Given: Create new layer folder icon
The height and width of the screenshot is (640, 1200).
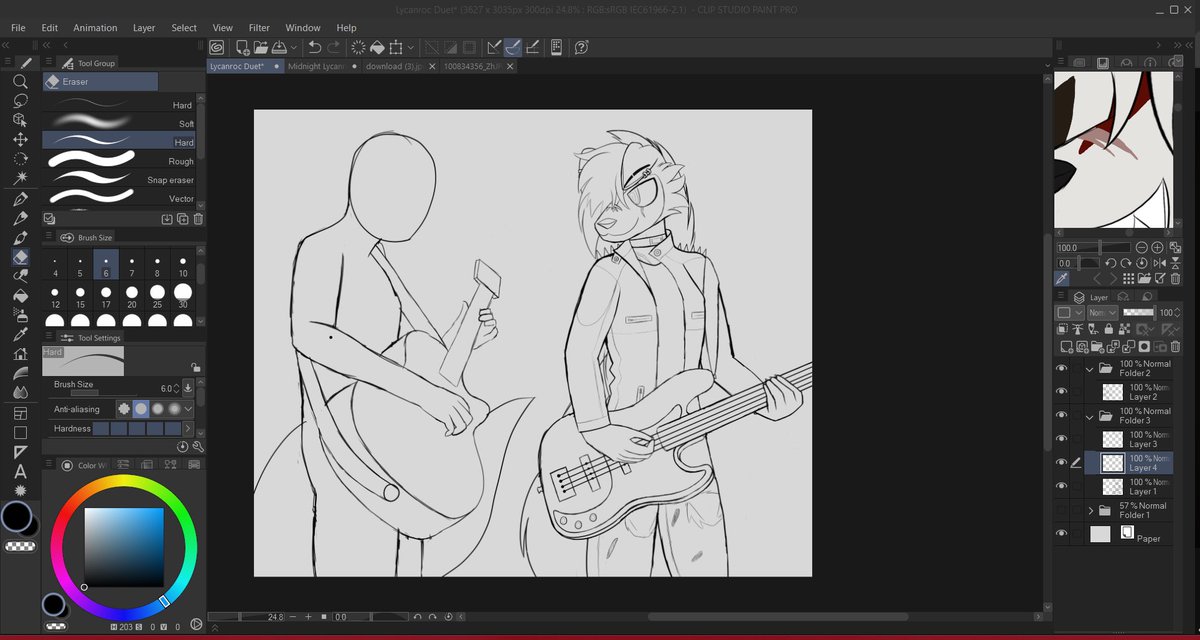Looking at the screenshot, I should [1097, 346].
